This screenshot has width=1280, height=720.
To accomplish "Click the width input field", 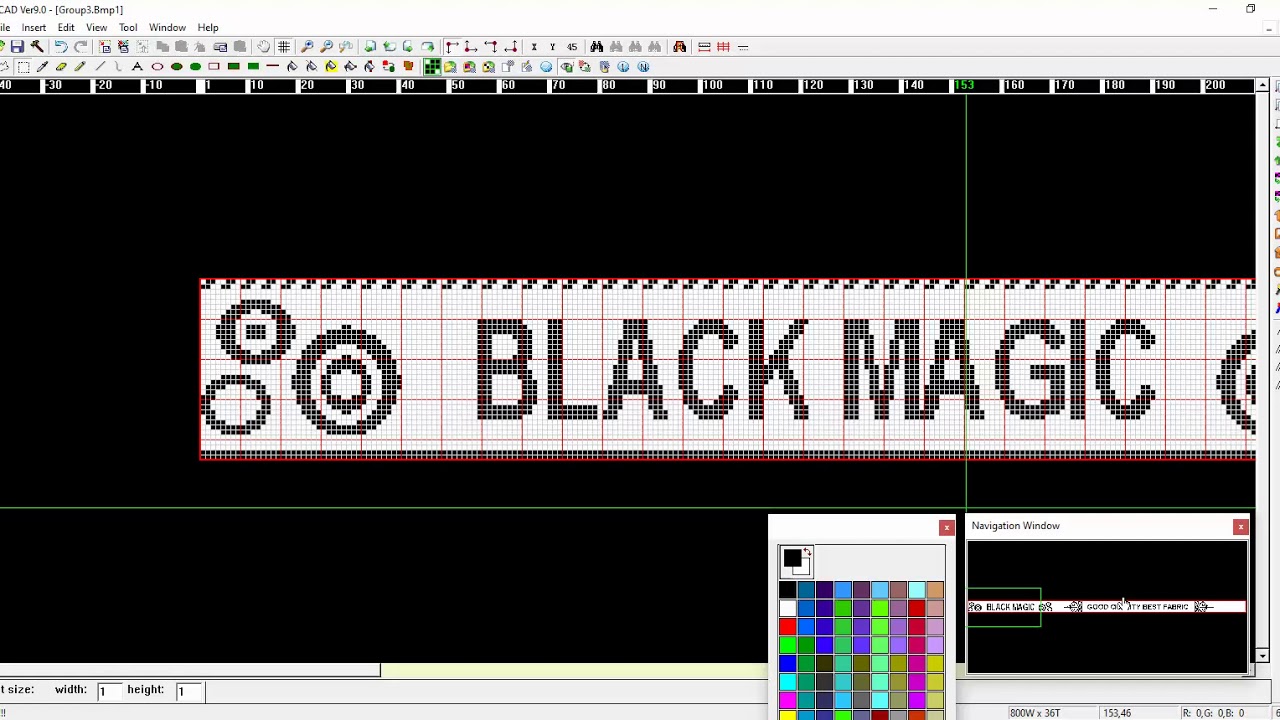I will tap(108, 690).
